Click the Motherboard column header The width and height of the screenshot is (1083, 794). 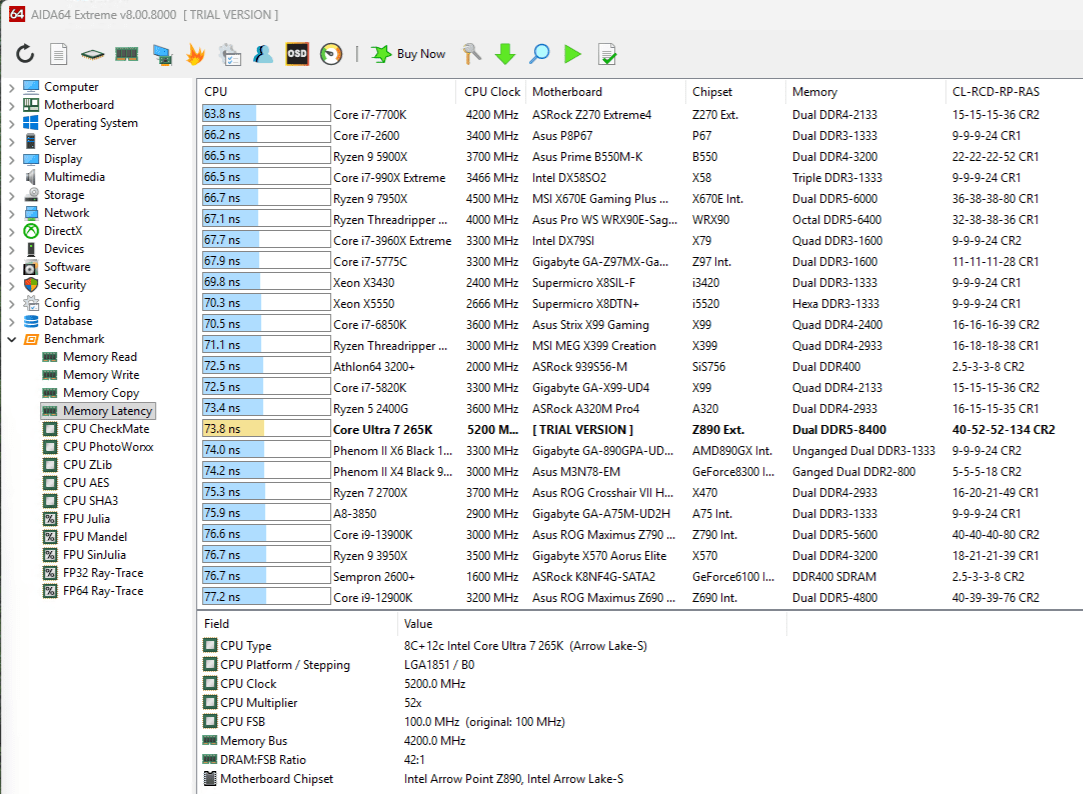coord(606,92)
